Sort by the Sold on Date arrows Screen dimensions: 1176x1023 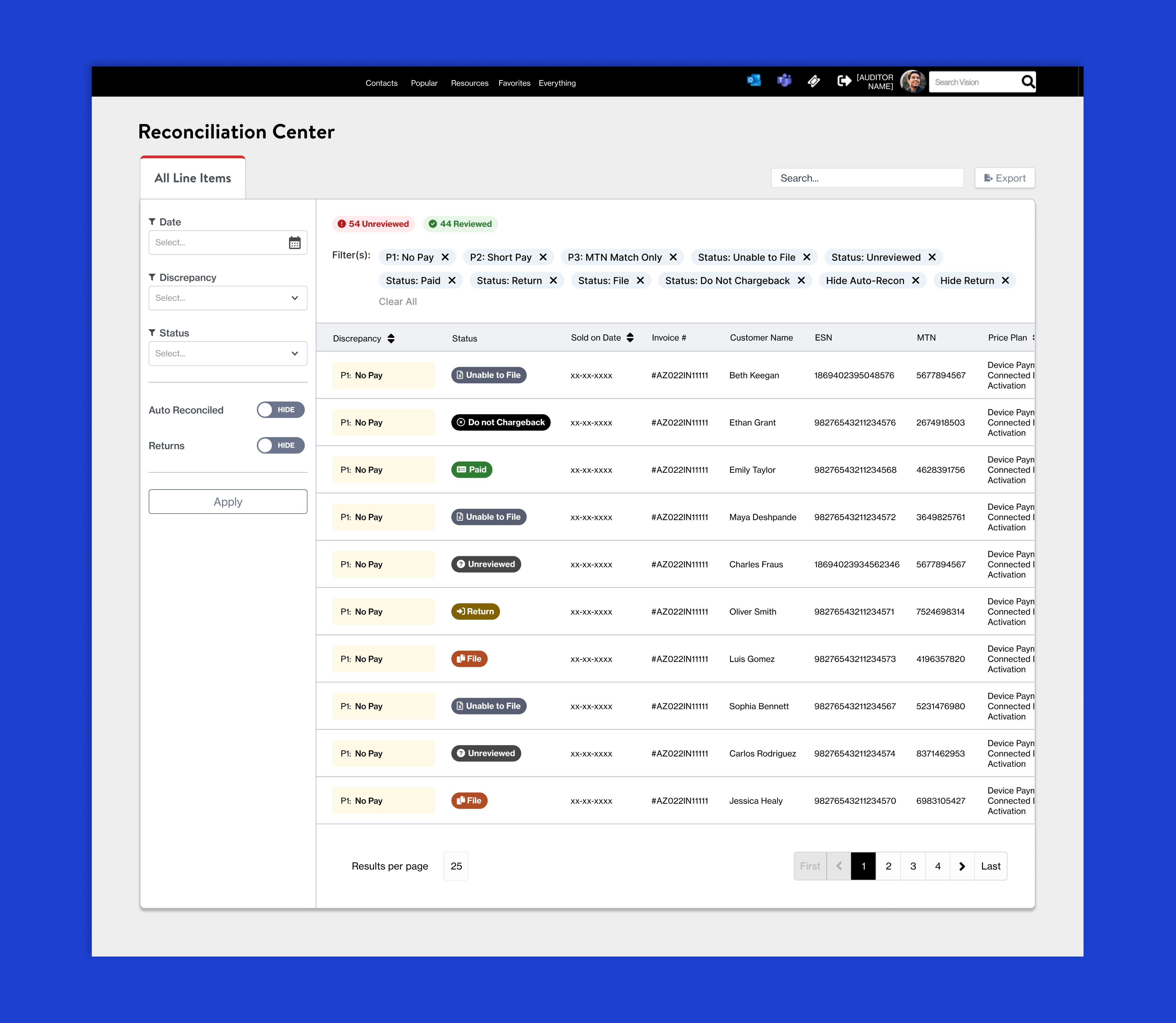pos(630,337)
